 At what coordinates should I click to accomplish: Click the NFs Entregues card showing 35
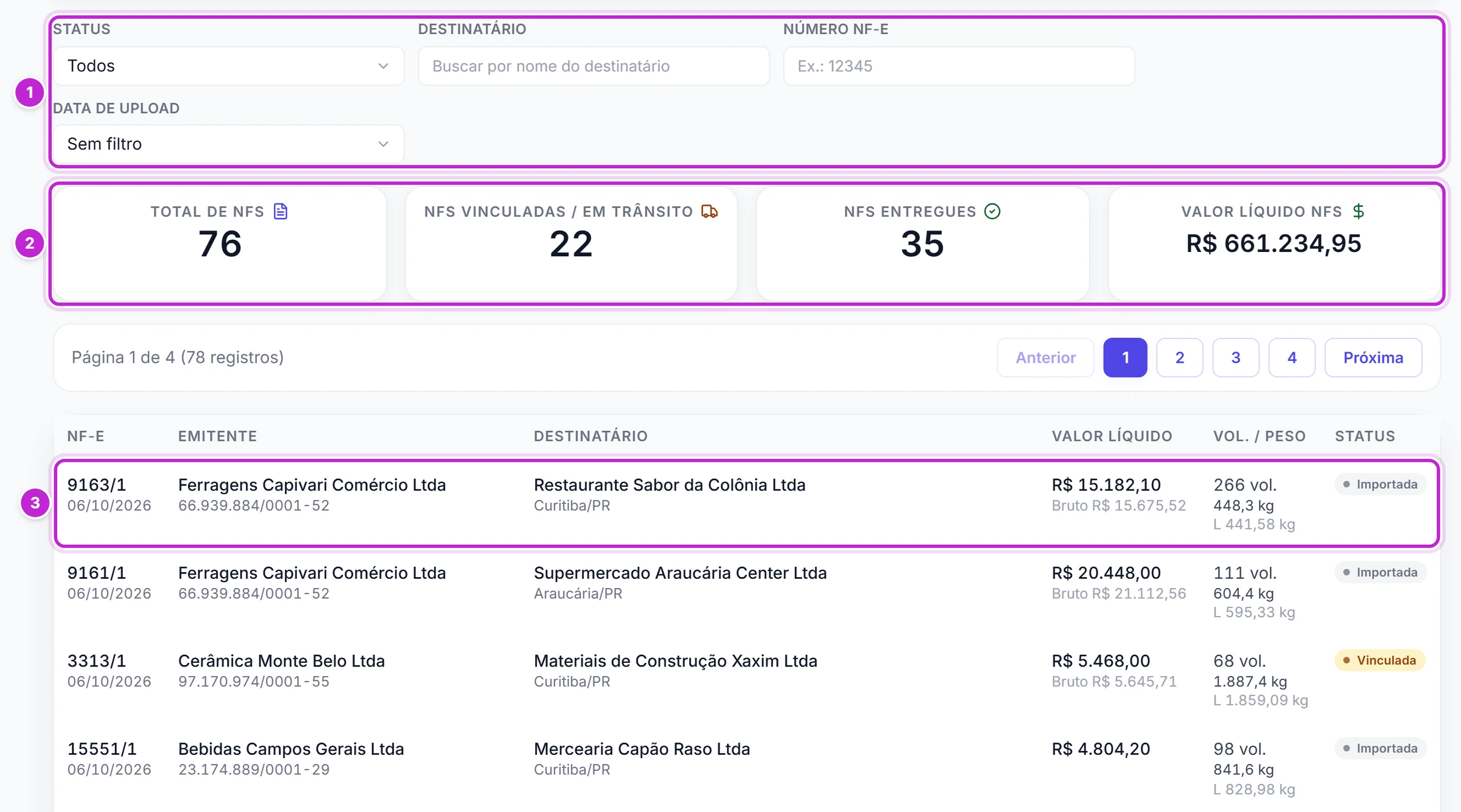click(922, 243)
